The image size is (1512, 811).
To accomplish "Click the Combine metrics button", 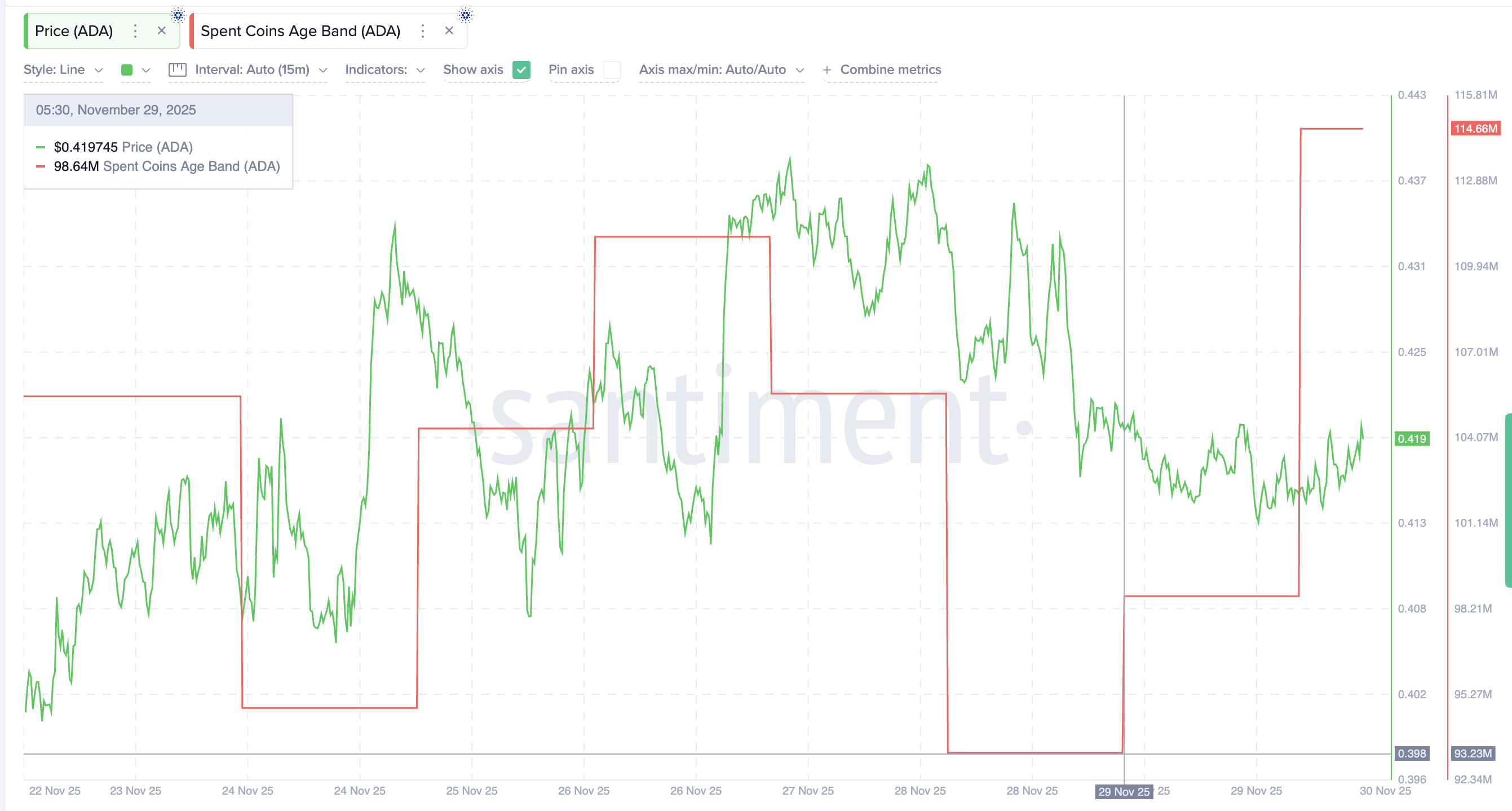I will (x=890, y=69).
